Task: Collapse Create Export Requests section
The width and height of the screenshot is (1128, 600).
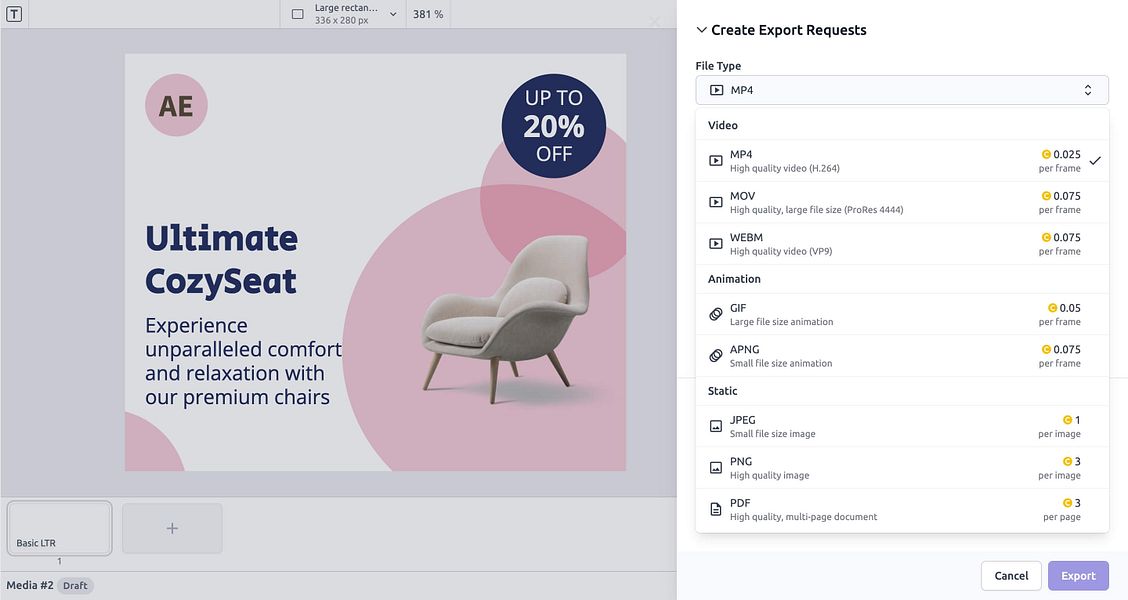Action: 702,30
